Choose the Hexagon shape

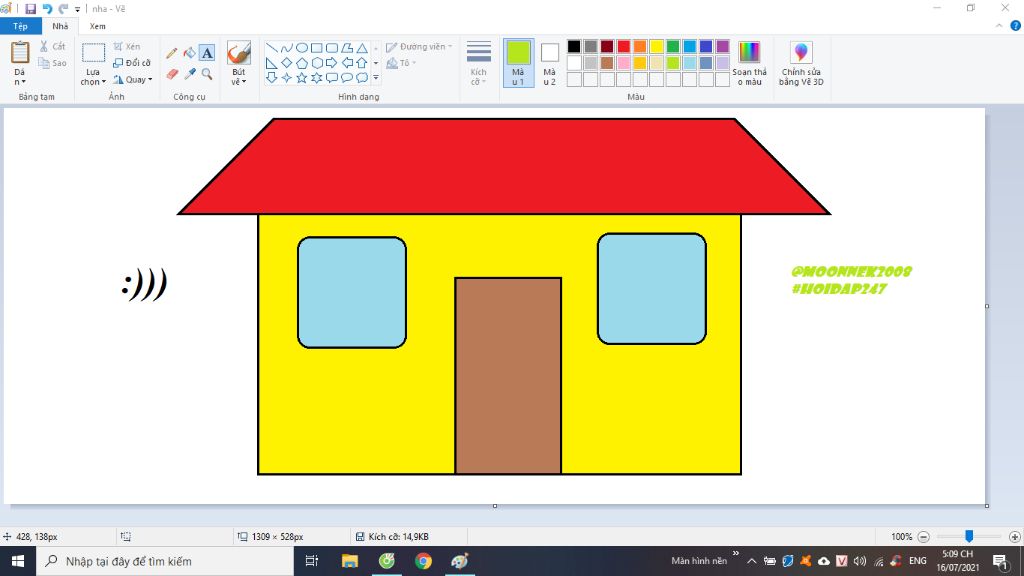click(317, 63)
